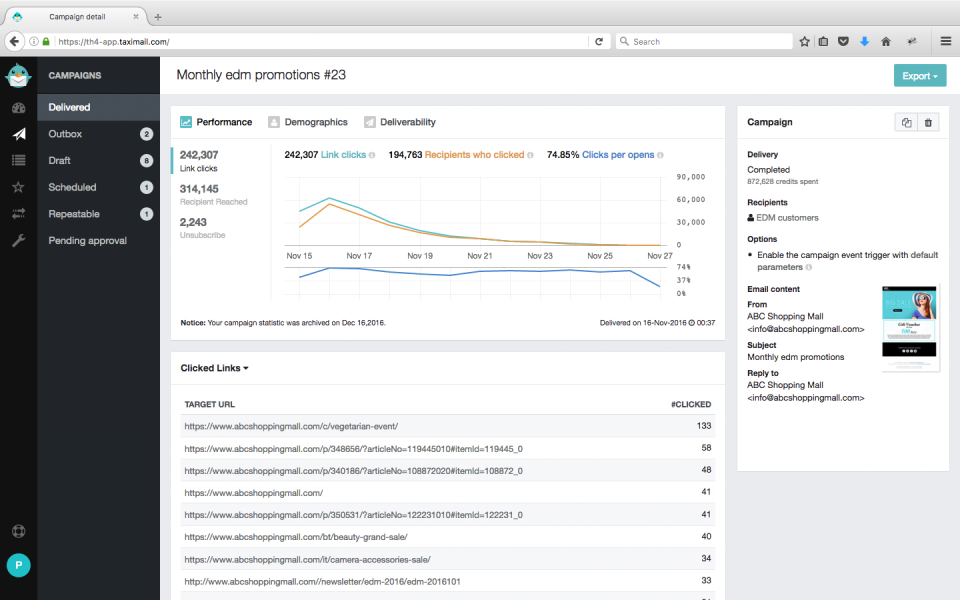Screen dimensions: 960x600
Task: Click the #CLICKED column header
Action: click(x=691, y=404)
